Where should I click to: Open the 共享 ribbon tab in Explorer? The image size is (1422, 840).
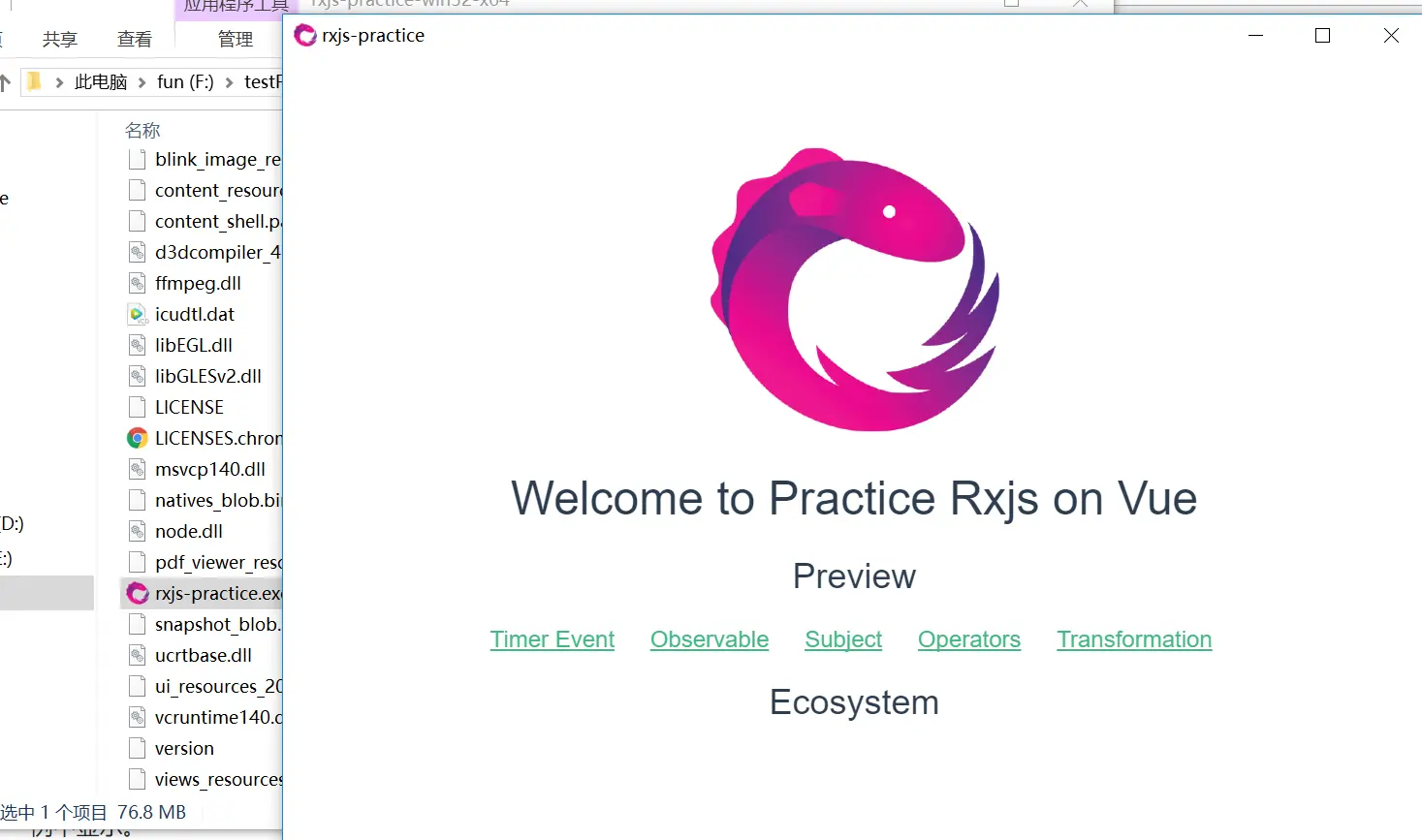click(x=60, y=39)
